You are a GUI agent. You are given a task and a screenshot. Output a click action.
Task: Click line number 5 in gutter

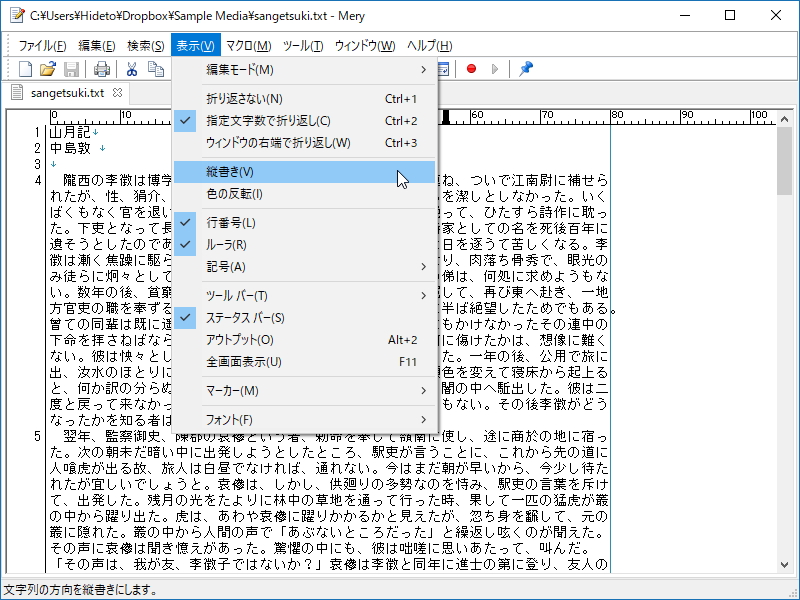(37, 436)
